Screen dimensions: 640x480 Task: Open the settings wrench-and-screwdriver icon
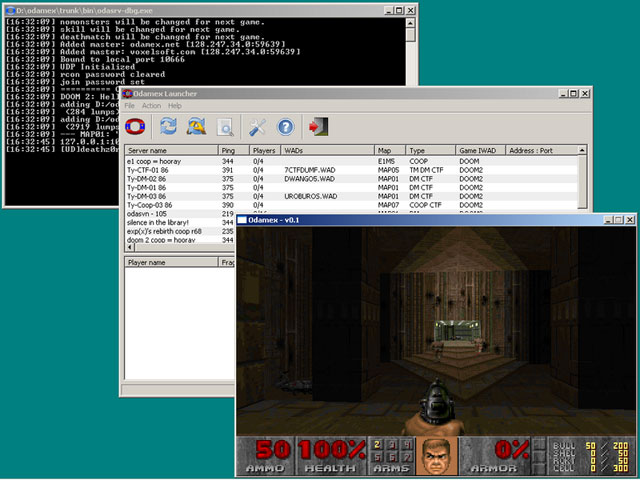[x=258, y=126]
